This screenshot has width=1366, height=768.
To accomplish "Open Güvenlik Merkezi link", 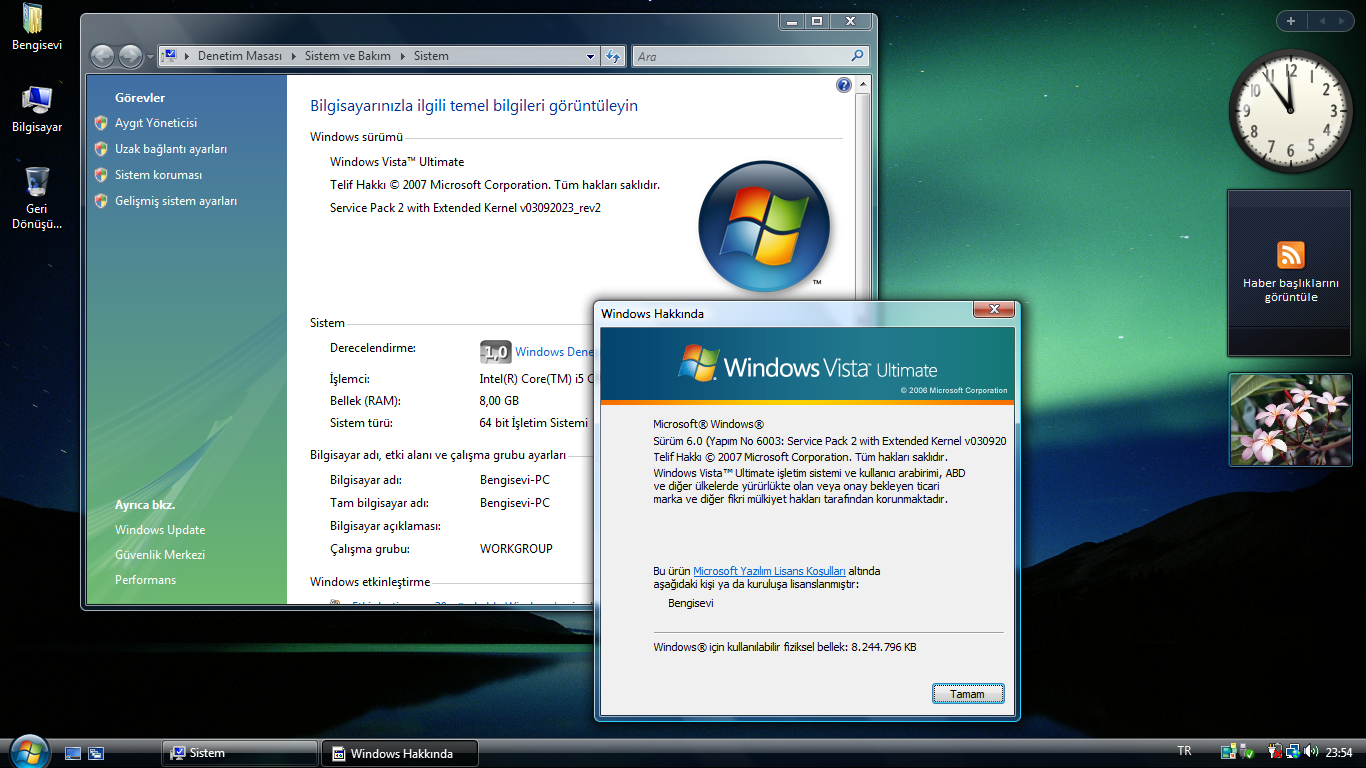I will pyautogui.click(x=160, y=555).
